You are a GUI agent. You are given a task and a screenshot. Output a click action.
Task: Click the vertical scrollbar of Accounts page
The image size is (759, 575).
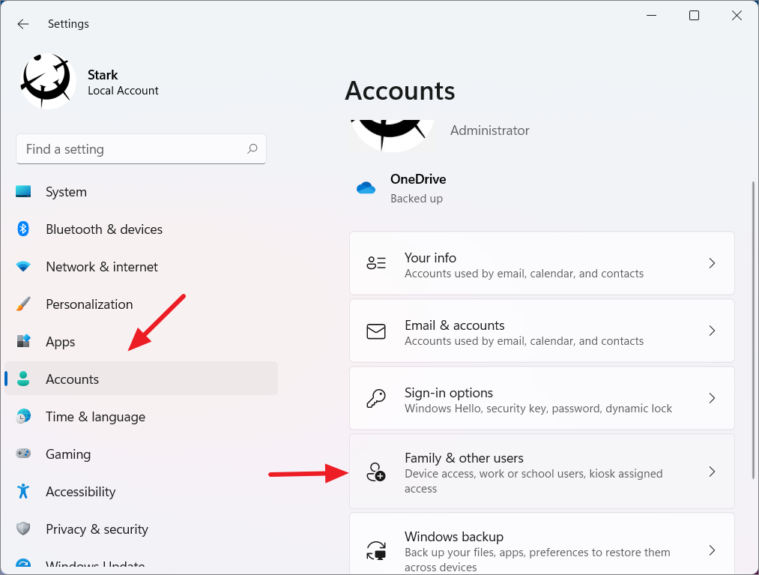pyautogui.click(x=753, y=330)
